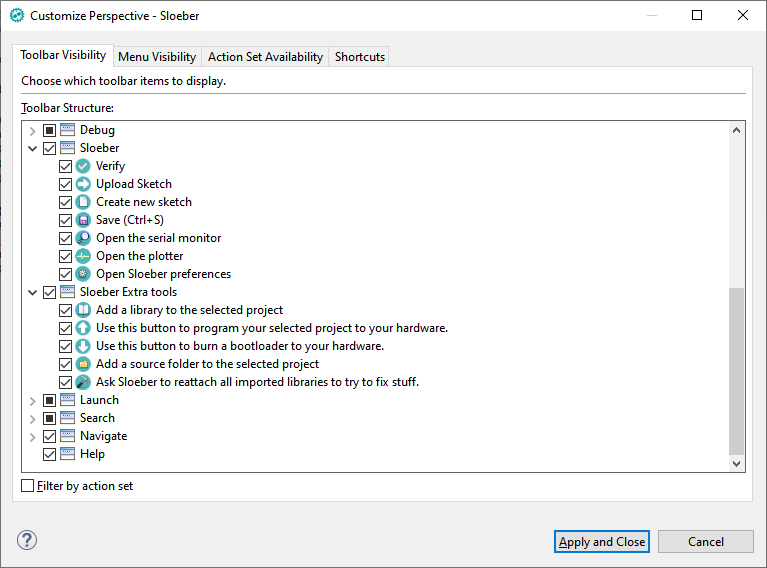Click the Help toolbar group icon
The image size is (767, 568).
pyautogui.click(x=68, y=454)
